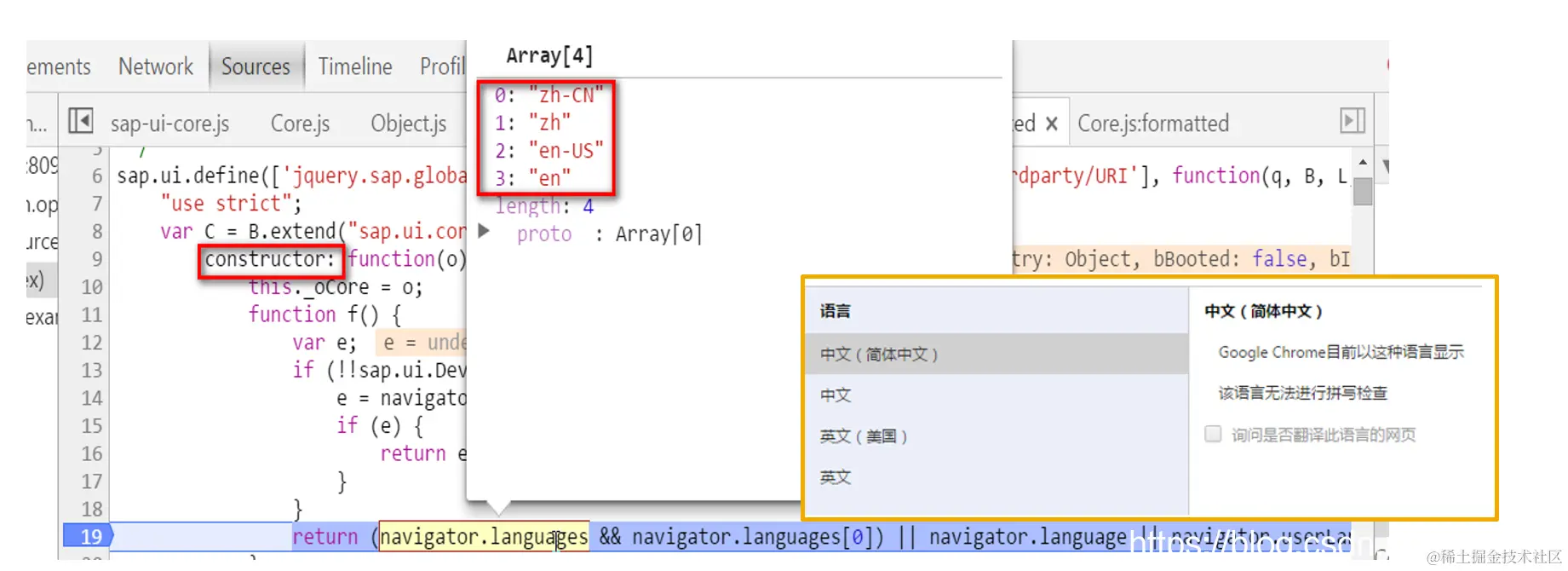Click the Array[4] popup header
The width and height of the screenshot is (1568, 571).
tap(549, 56)
